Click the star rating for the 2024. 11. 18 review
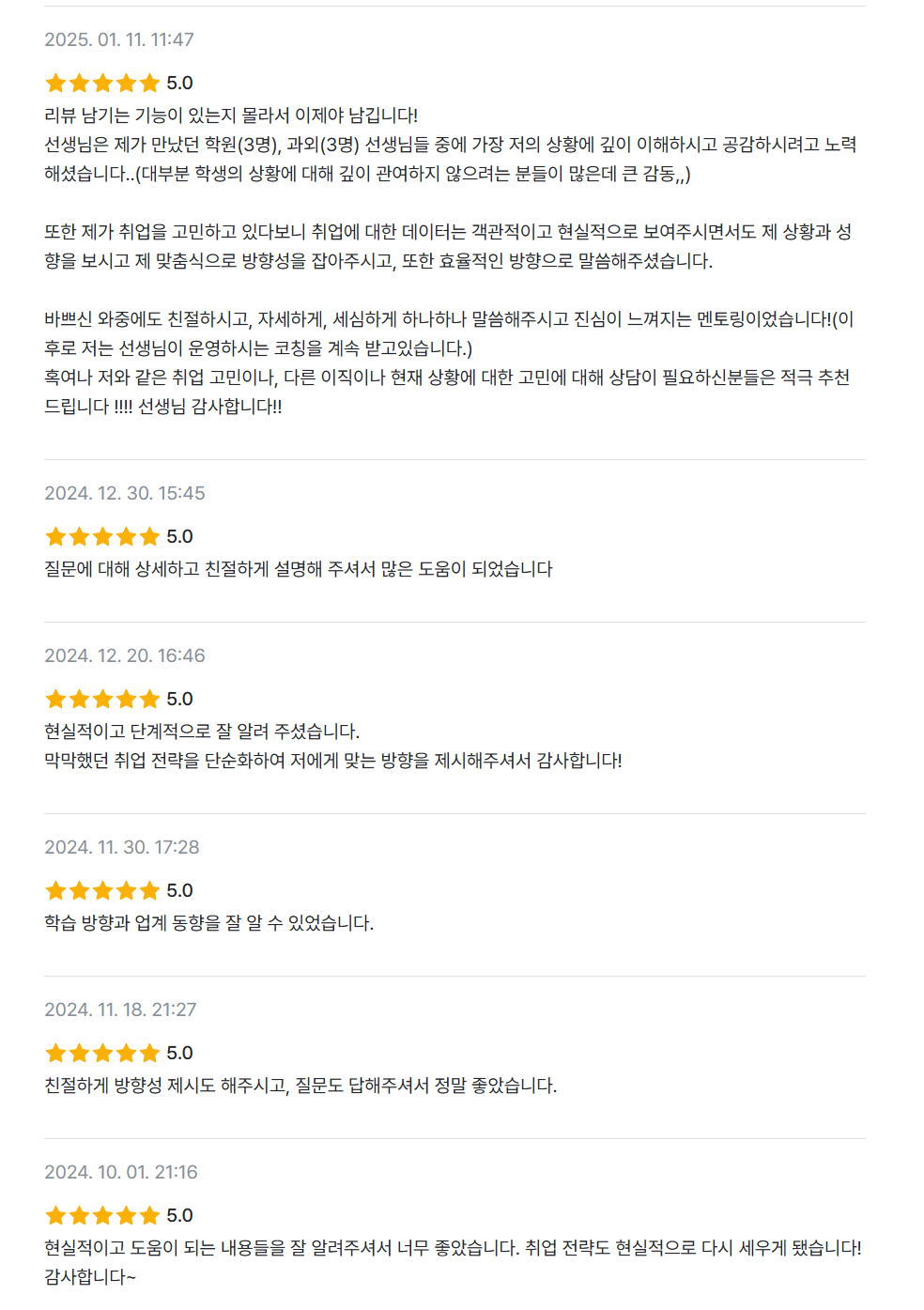Image resolution: width=924 pixels, height=1310 pixels. pos(102,1053)
